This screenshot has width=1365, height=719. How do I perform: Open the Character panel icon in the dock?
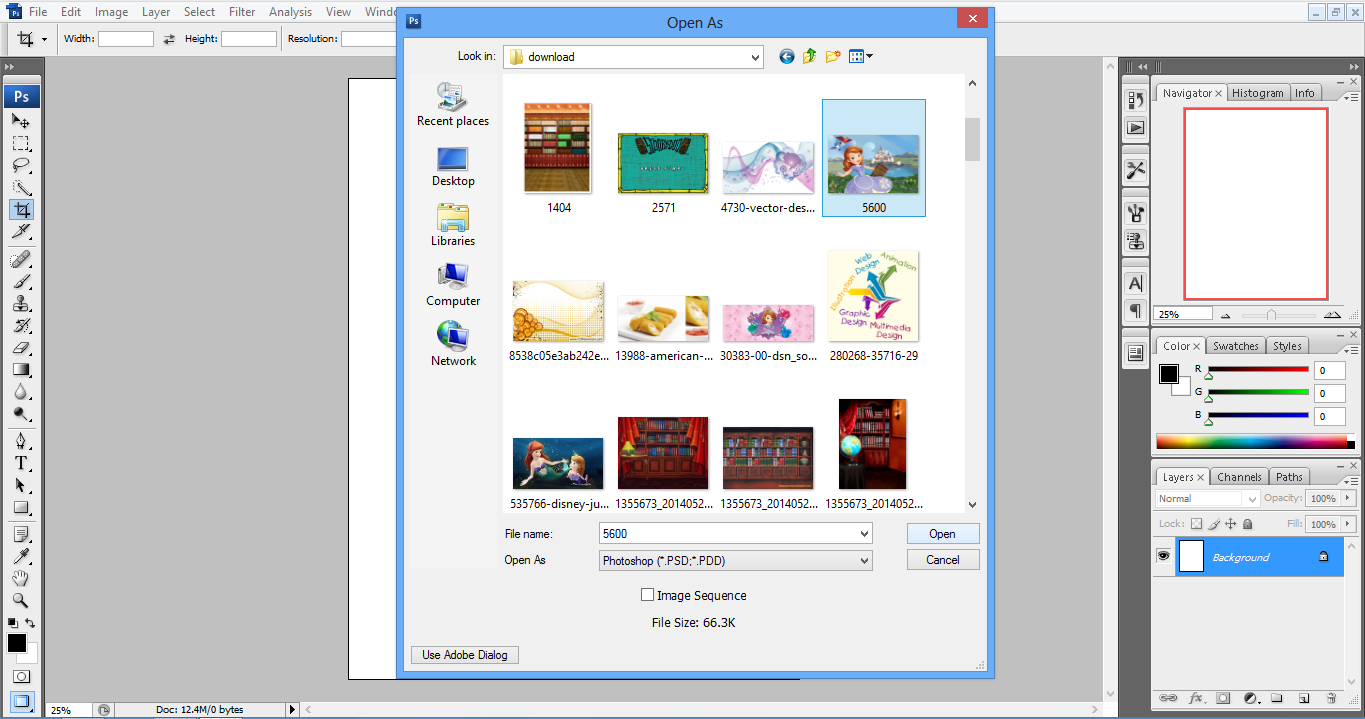pos(1135,283)
